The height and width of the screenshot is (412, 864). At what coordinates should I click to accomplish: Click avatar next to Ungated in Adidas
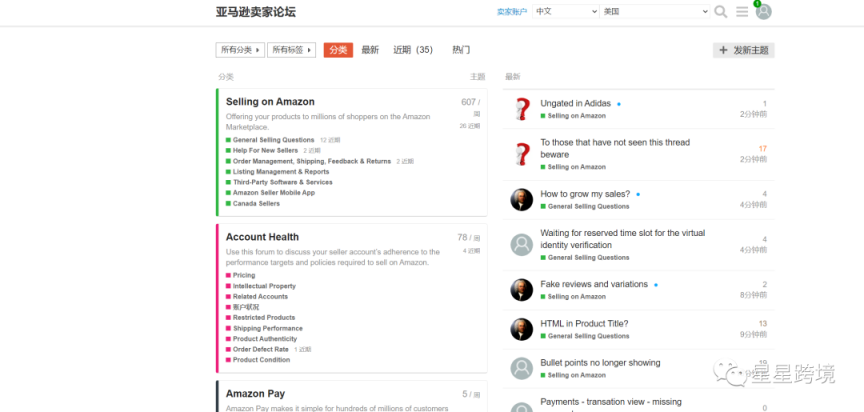point(522,109)
